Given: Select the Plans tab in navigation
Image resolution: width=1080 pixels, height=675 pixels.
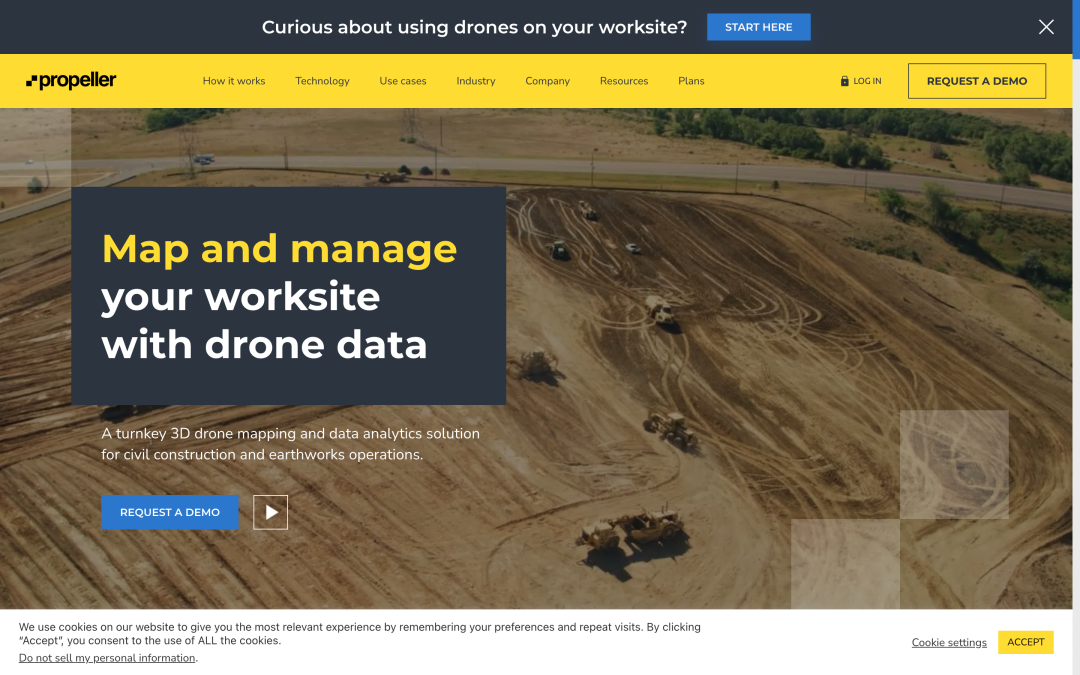Looking at the screenshot, I should [x=690, y=81].
